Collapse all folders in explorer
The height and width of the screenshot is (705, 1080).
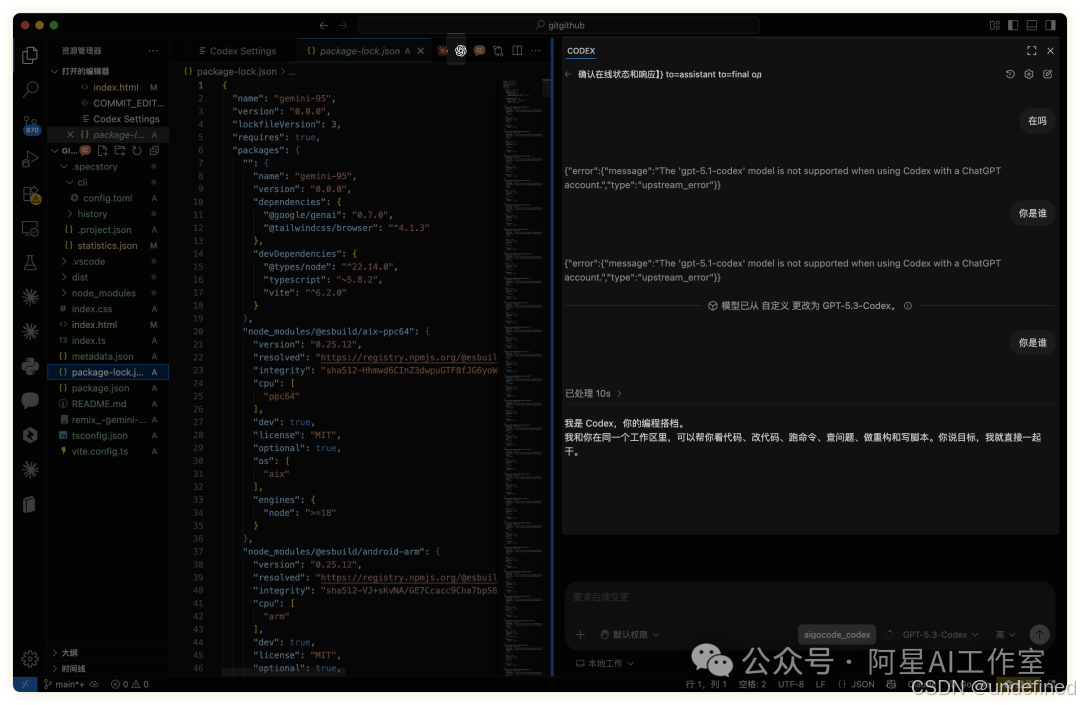tap(154, 151)
